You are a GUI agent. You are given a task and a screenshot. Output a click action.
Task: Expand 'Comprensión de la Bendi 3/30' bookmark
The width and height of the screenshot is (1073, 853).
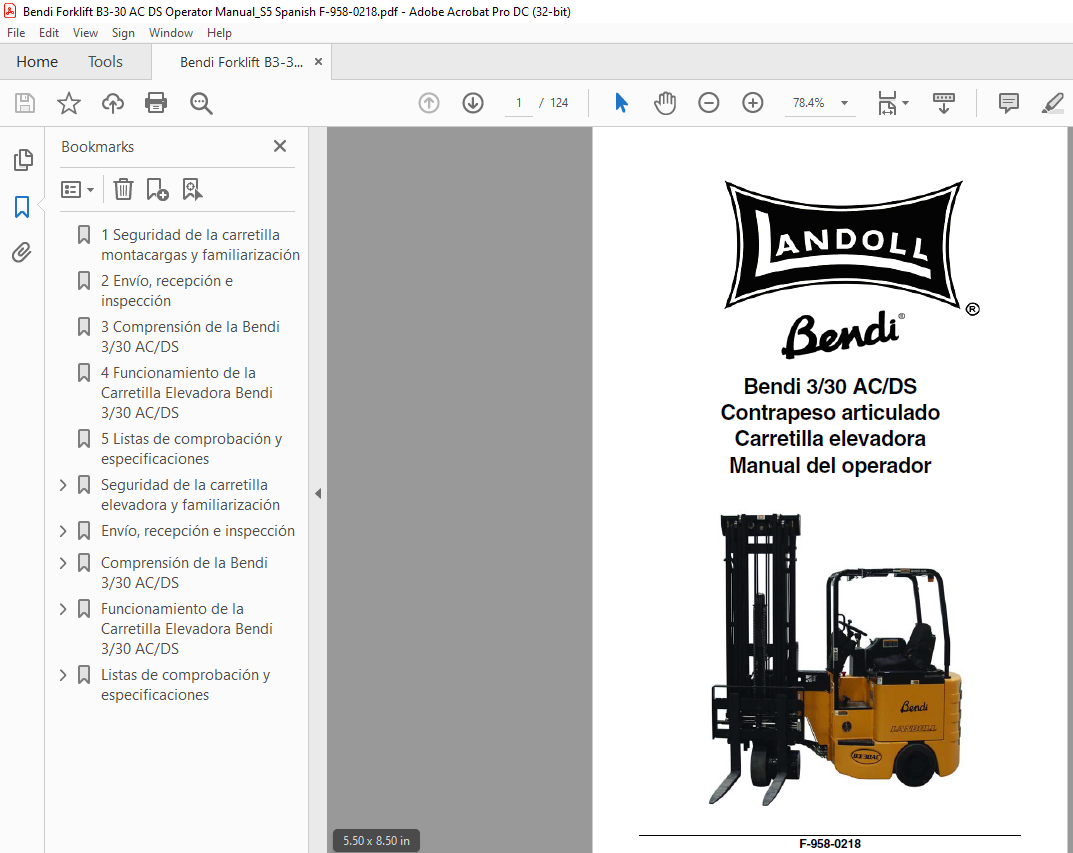(63, 563)
